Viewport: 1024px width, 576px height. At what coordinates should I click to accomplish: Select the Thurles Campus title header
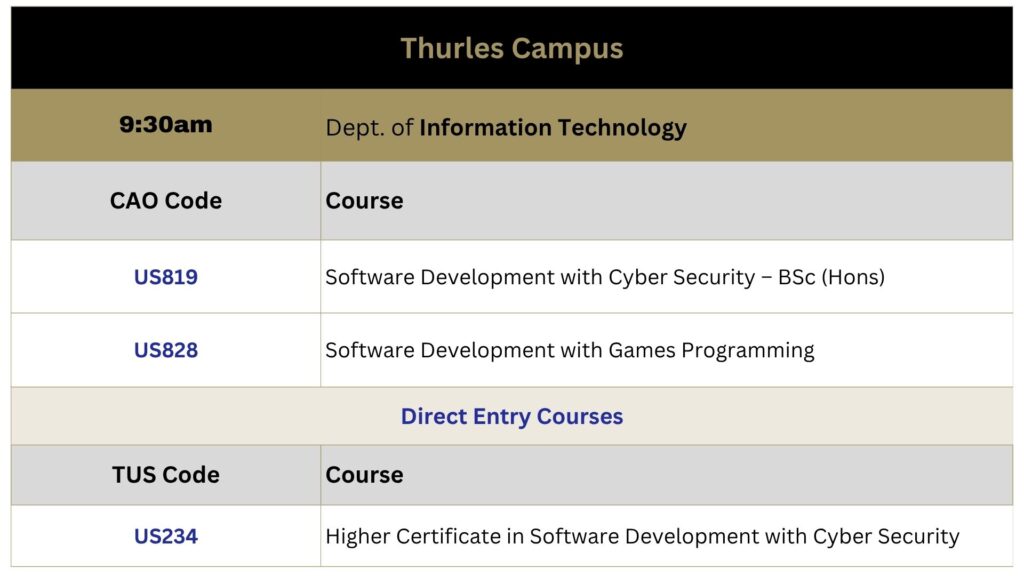tap(512, 48)
